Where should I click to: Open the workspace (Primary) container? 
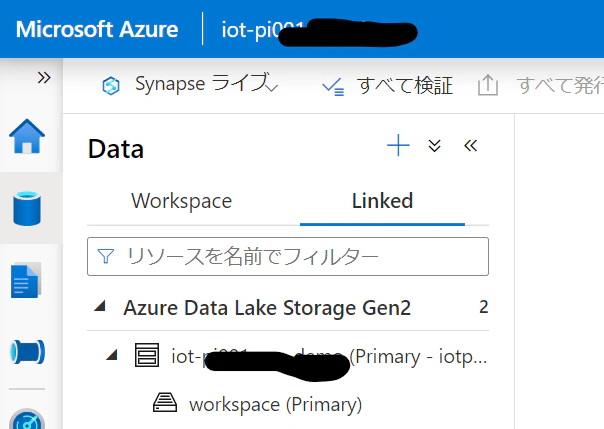point(275,404)
